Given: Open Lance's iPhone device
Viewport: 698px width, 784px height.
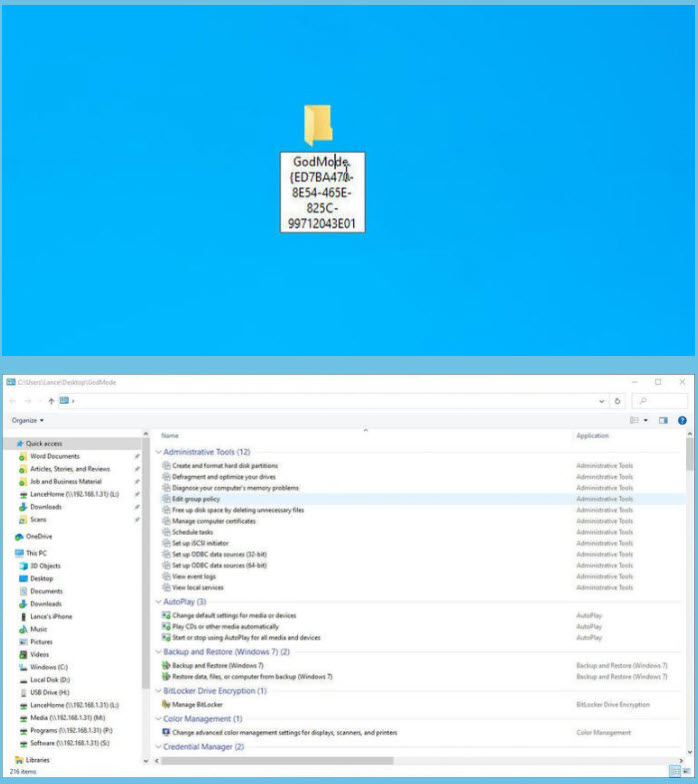Looking at the screenshot, I should point(51,616).
